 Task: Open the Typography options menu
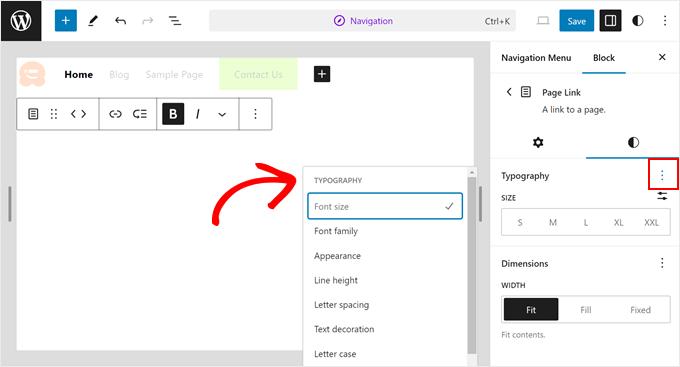[662, 175]
